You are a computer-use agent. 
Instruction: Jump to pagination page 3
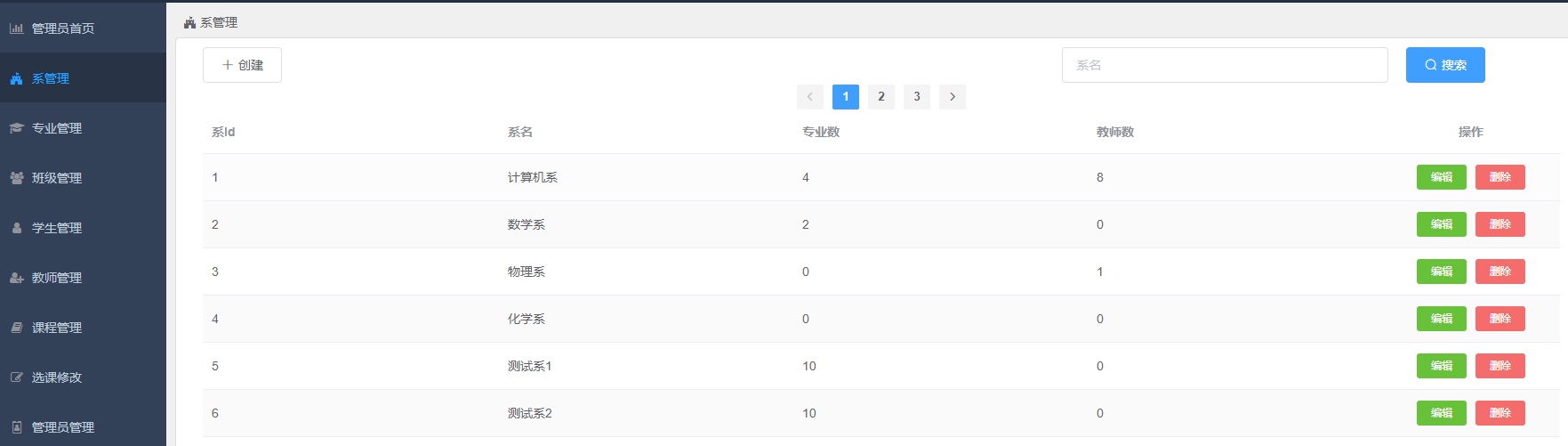click(917, 97)
